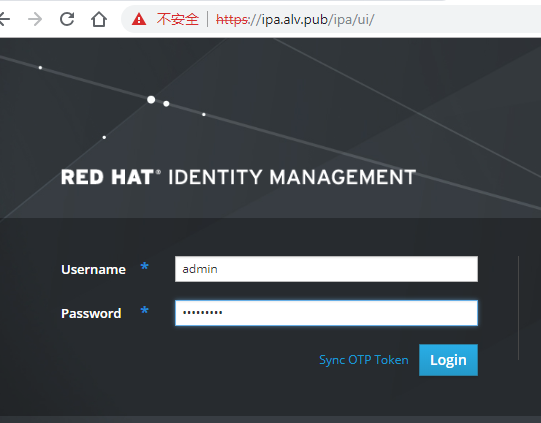Image resolution: width=541 pixels, height=423 pixels.
Task: Click the RED HAT wordmark
Action: [108, 177]
